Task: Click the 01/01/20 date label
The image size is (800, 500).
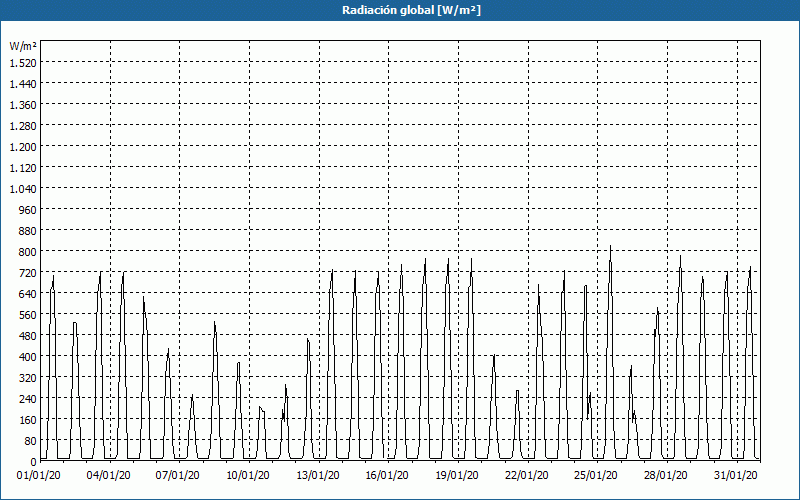Action: point(39,475)
